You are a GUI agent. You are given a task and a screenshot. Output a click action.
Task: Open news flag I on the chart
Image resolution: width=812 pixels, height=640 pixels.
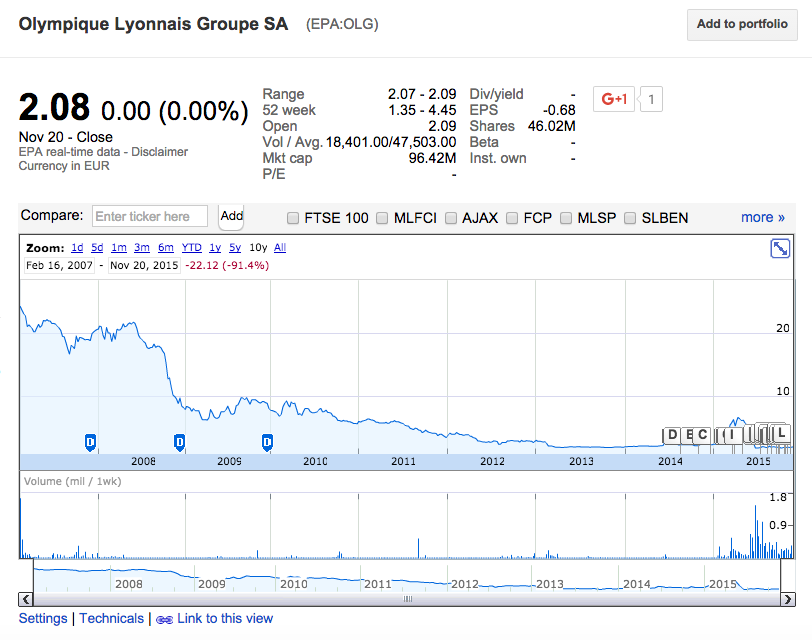[732, 435]
